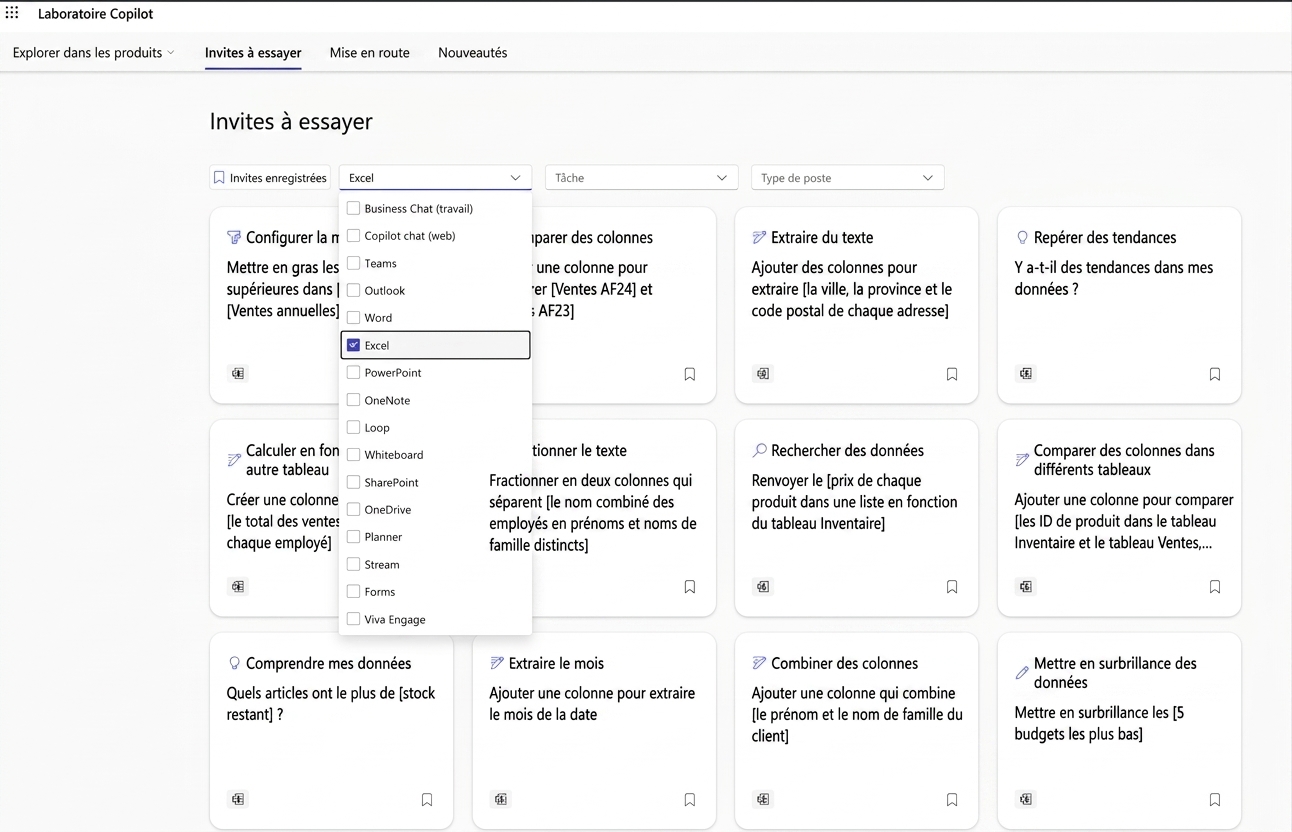
Task: Click the "Quels articles ont le plus de" prompt
Action: coord(331,704)
